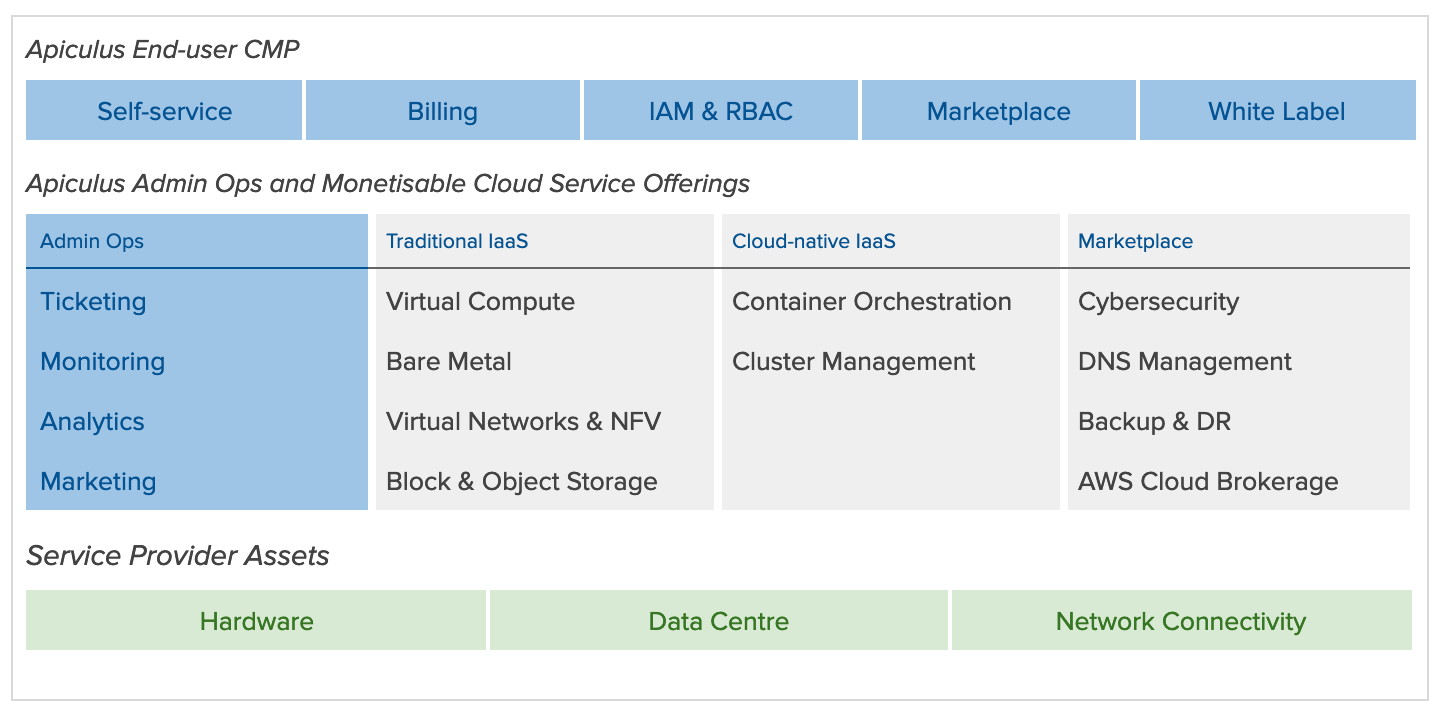Screen dimensions: 1442x716
Task: Click Virtual Networks & NFV
Action: pyautogui.click(x=523, y=422)
